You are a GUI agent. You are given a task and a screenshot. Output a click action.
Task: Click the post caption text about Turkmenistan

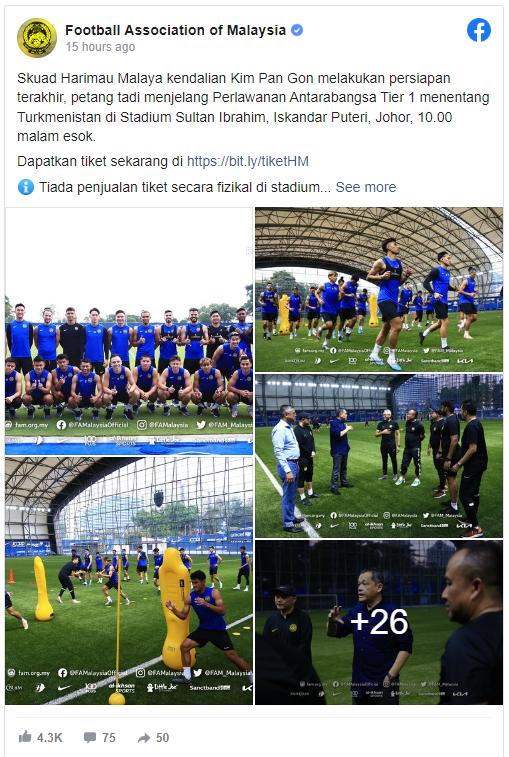[254, 107]
